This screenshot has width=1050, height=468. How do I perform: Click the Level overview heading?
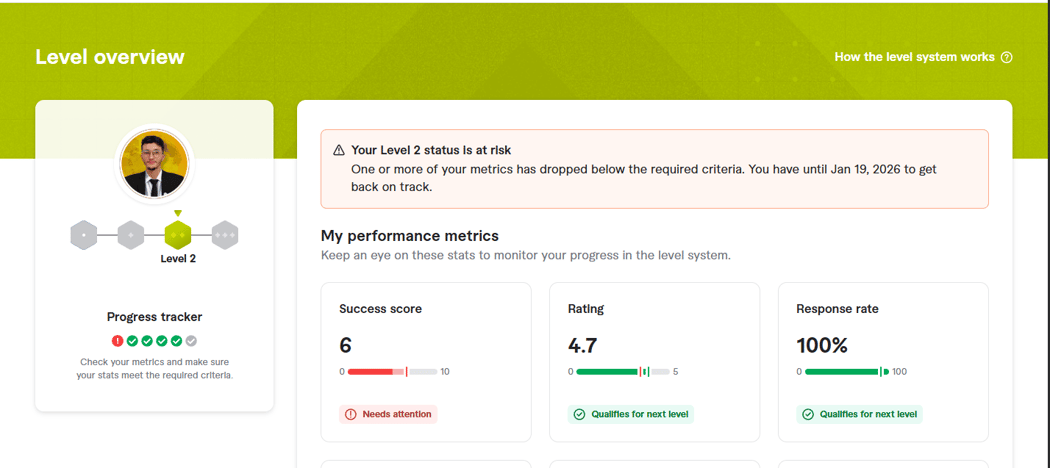pyautogui.click(x=110, y=57)
